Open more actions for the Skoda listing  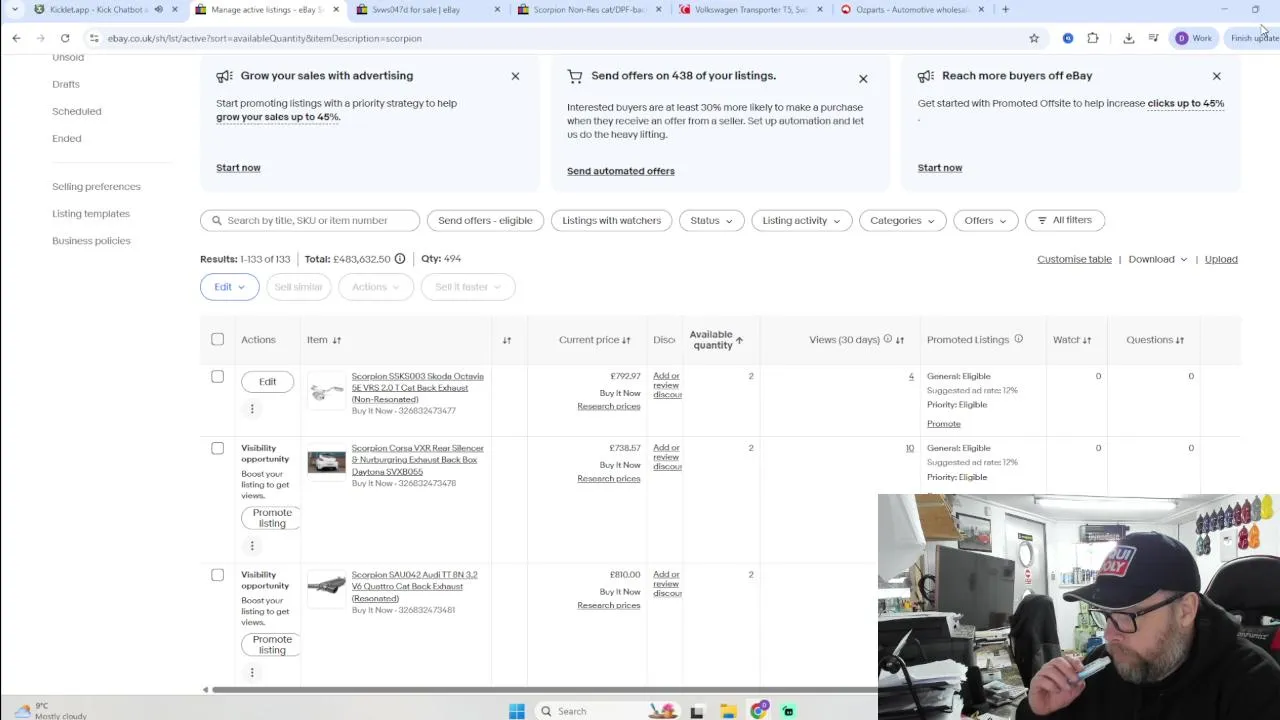coord(252,408)
